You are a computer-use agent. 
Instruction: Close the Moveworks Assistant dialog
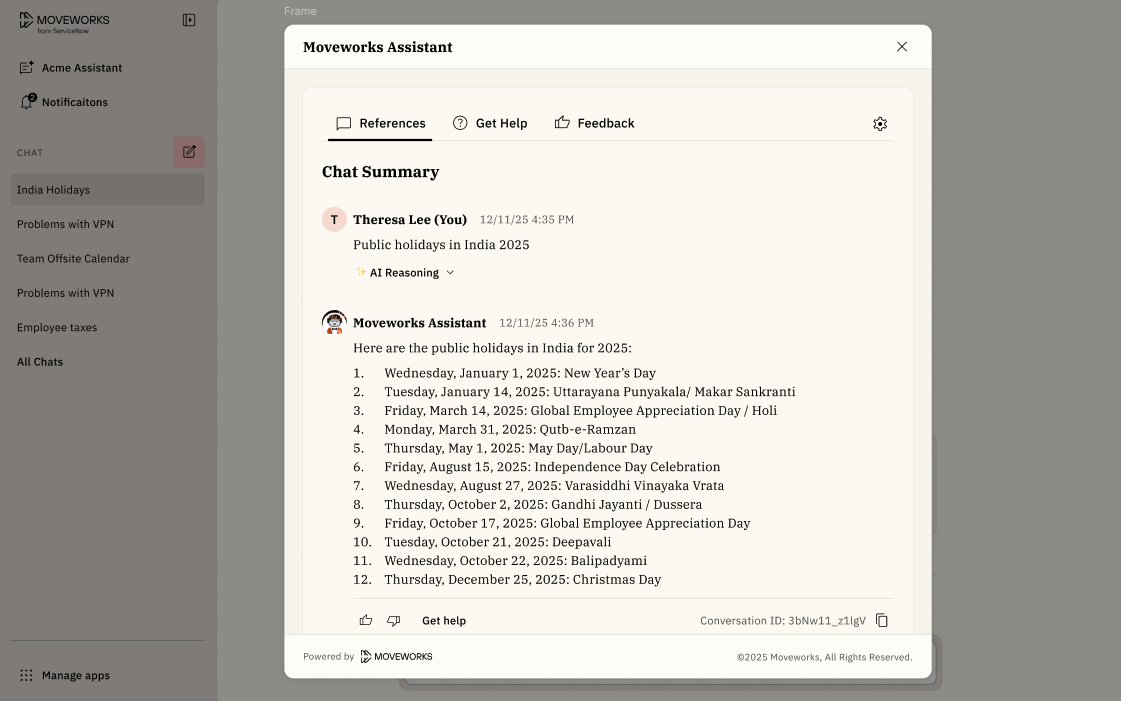[x=902, y=46]
